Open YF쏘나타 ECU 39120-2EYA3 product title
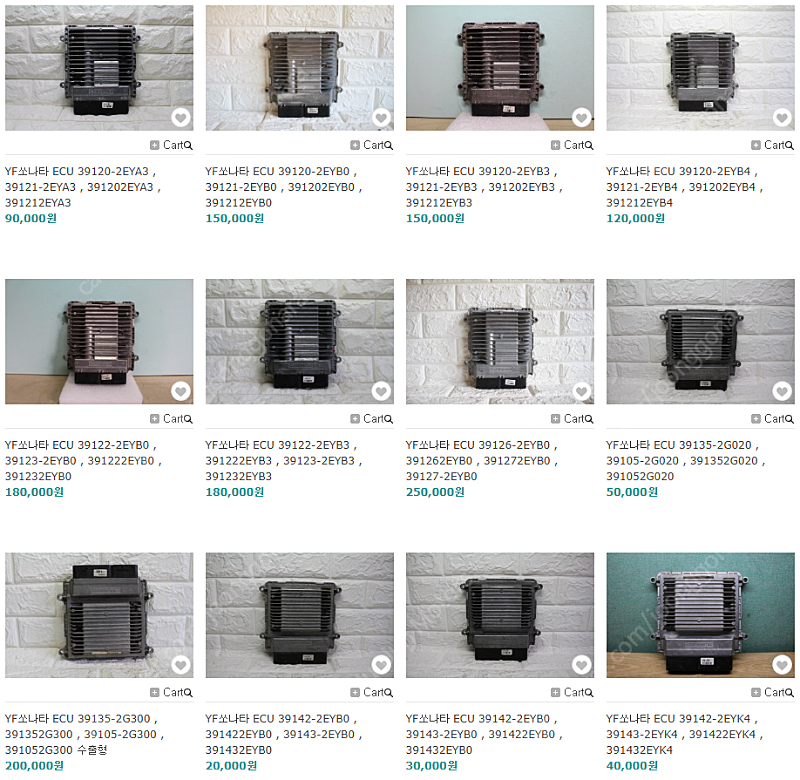800x780 pixels. pyautogui.click(x=83, y=187)
